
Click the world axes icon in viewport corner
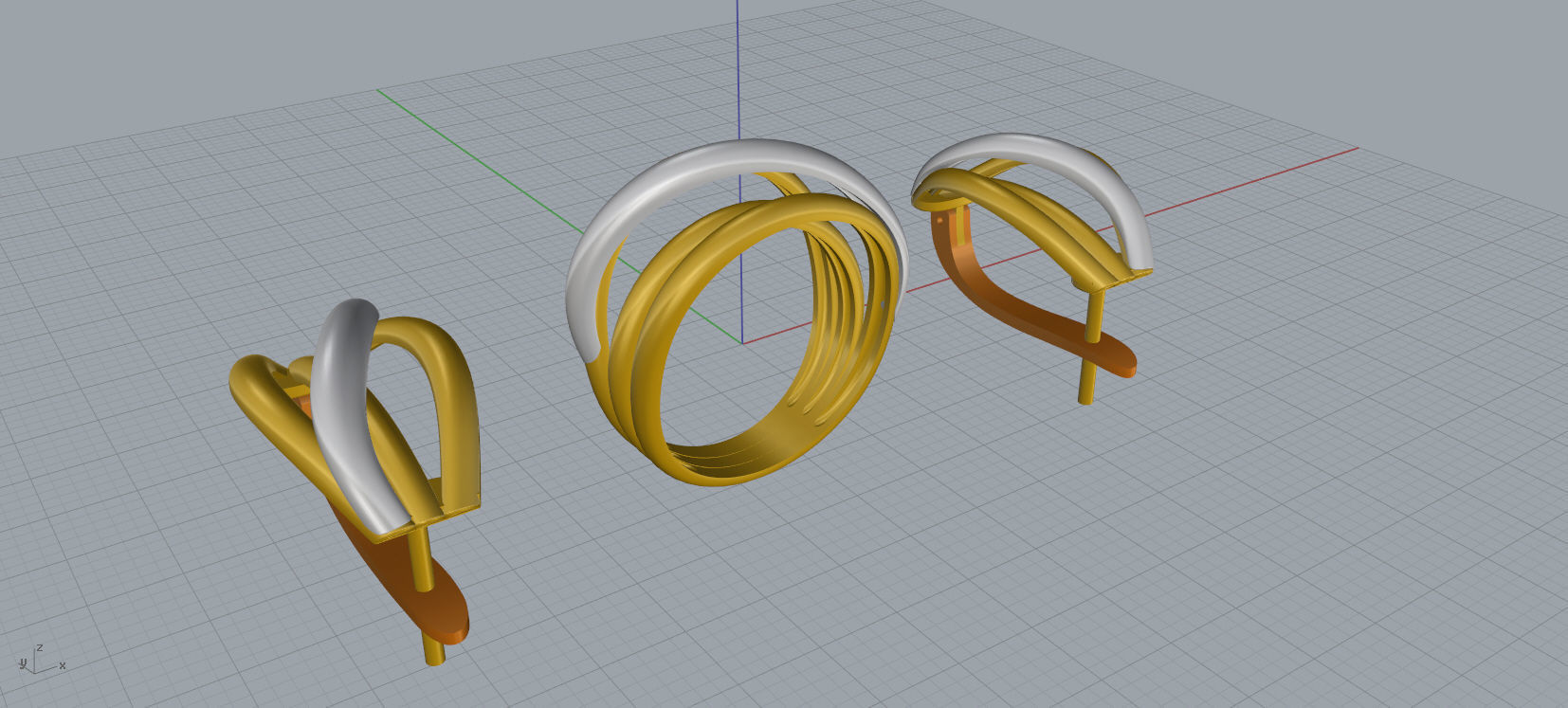[x=41, y=661]
